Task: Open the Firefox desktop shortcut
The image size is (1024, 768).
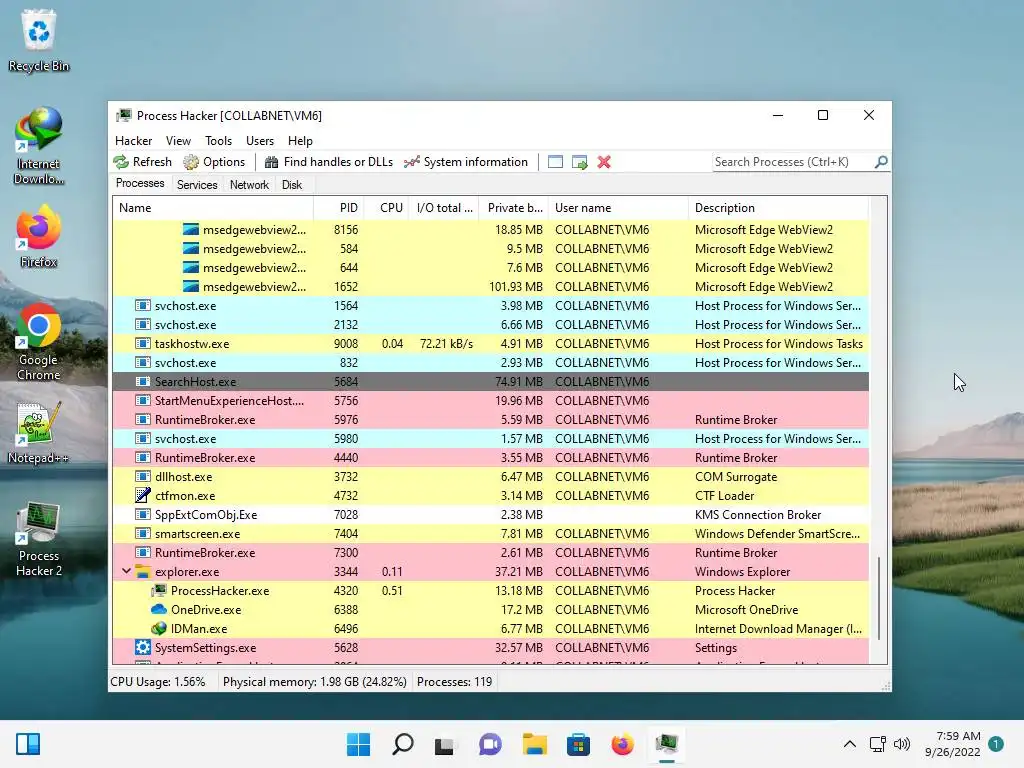Action: click(x=39, y=236)
